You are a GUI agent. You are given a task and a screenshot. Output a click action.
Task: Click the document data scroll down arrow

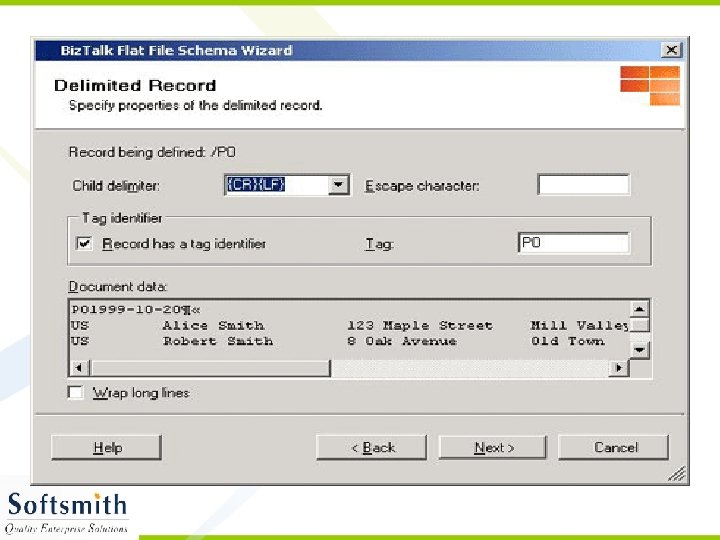pos(639,350)
